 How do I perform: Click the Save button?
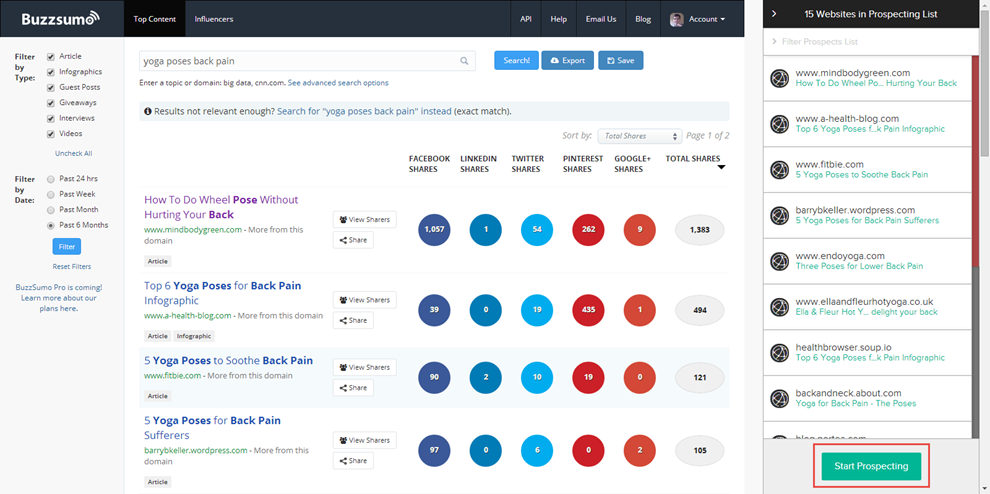[x=620, y=60]
